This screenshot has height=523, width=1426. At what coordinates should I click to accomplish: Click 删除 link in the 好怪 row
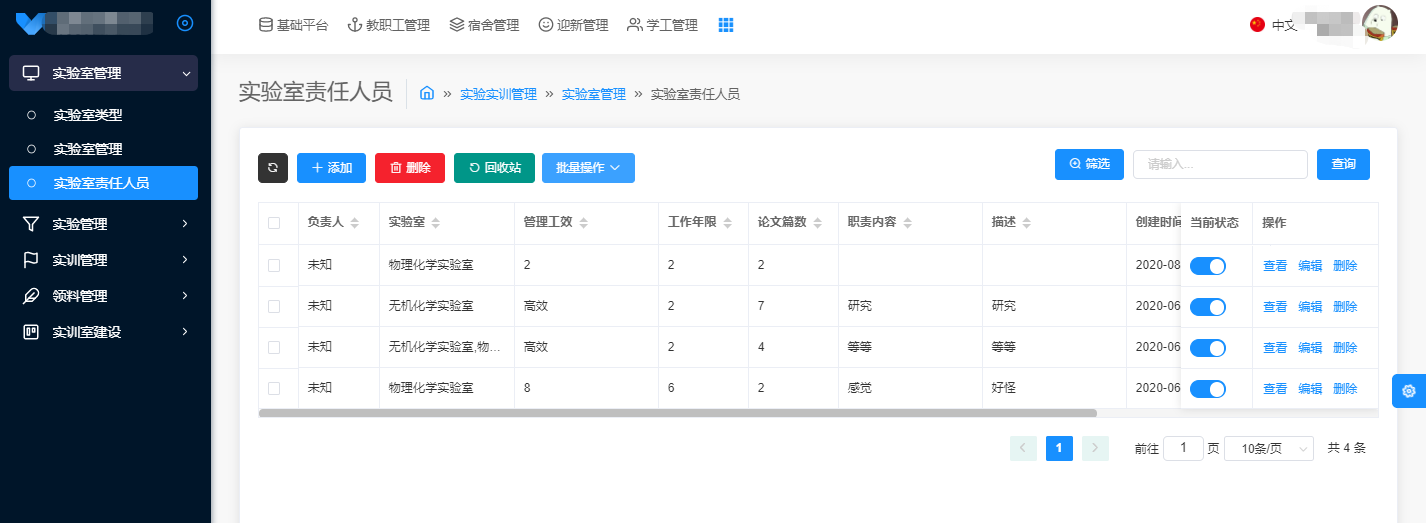pyautogui.click(x=1345, y=389)
